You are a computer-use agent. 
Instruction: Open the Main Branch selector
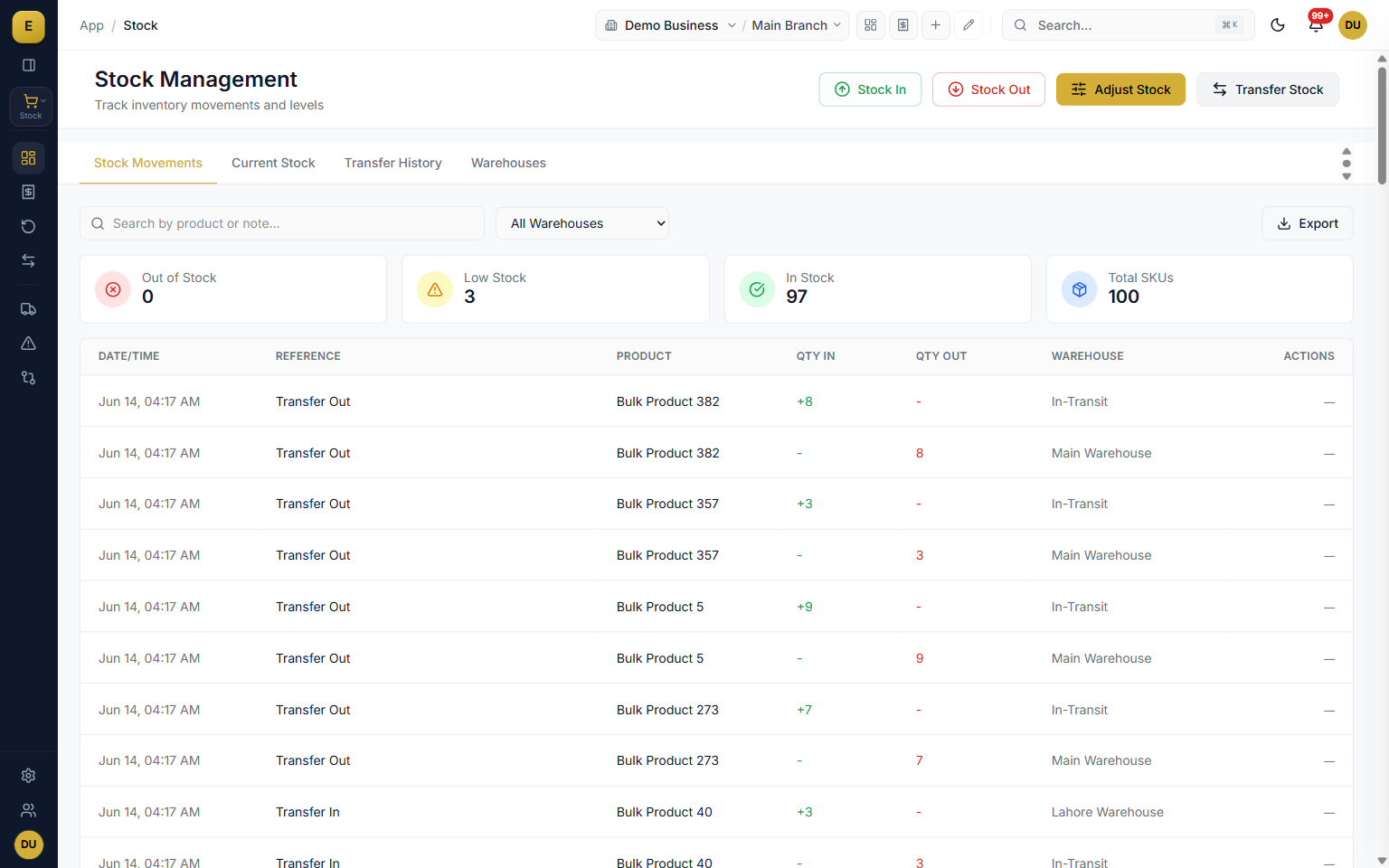click(x=797, y=25)
